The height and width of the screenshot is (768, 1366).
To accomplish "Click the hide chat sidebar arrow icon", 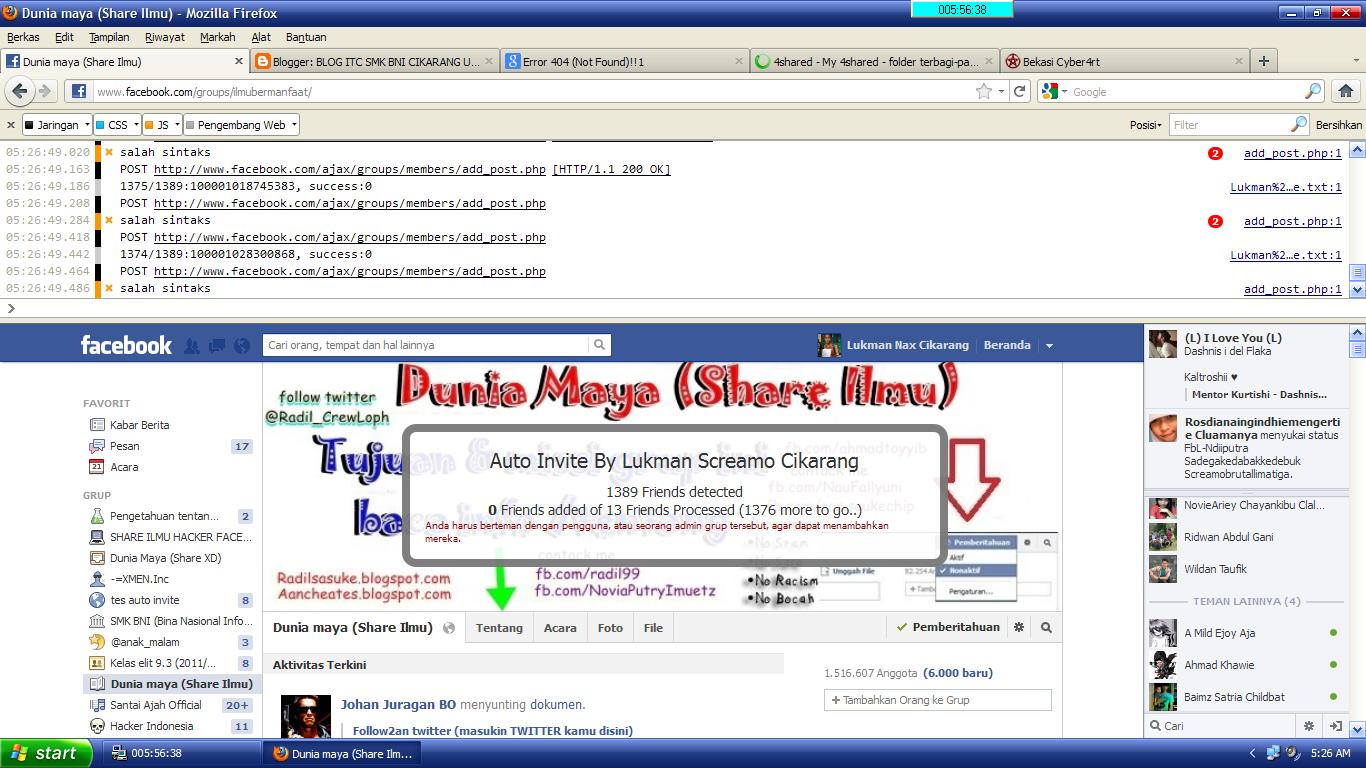I will (x=1335, y=726).
